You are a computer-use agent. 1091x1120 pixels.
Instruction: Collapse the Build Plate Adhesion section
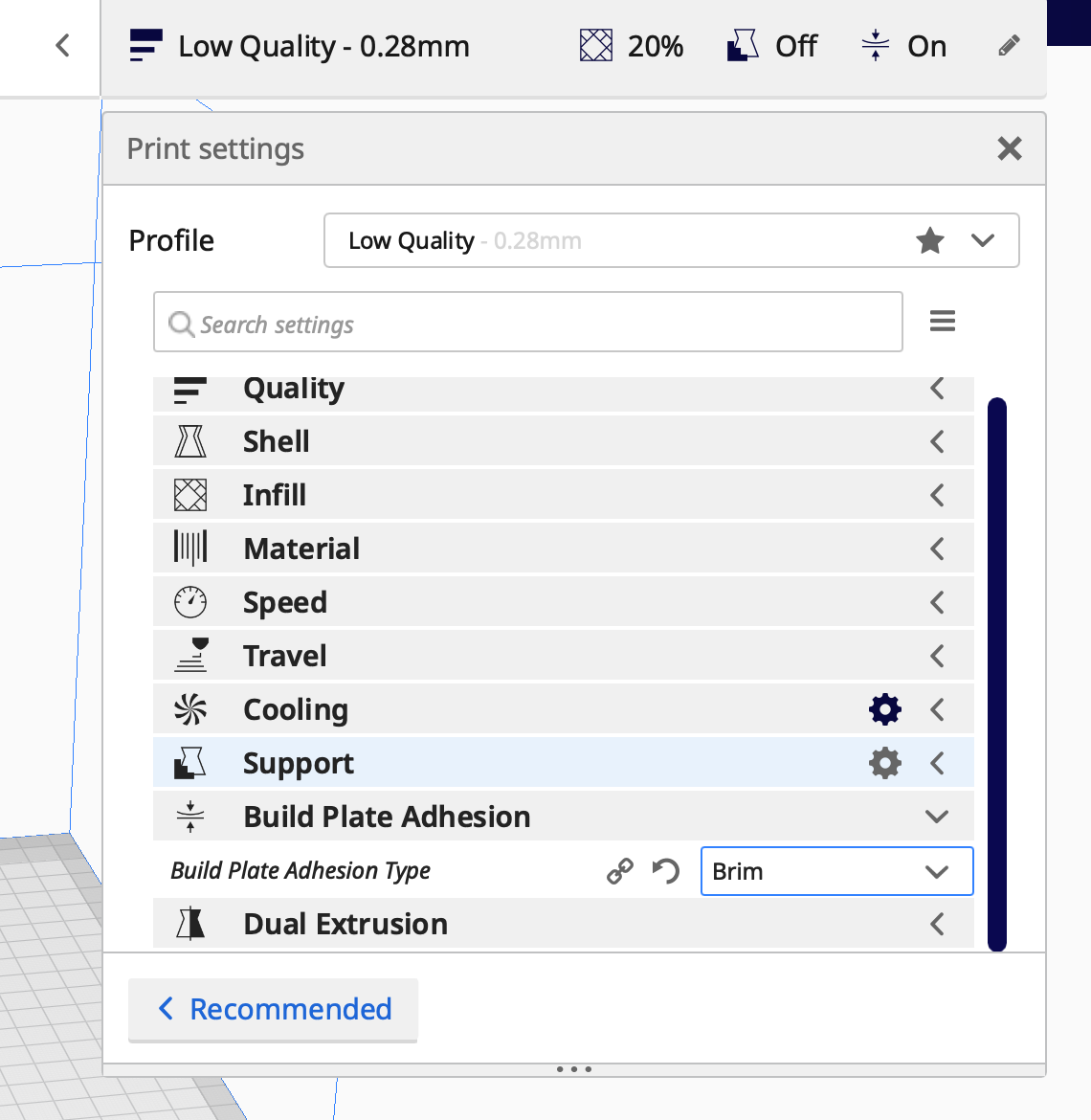coord(564,817)
